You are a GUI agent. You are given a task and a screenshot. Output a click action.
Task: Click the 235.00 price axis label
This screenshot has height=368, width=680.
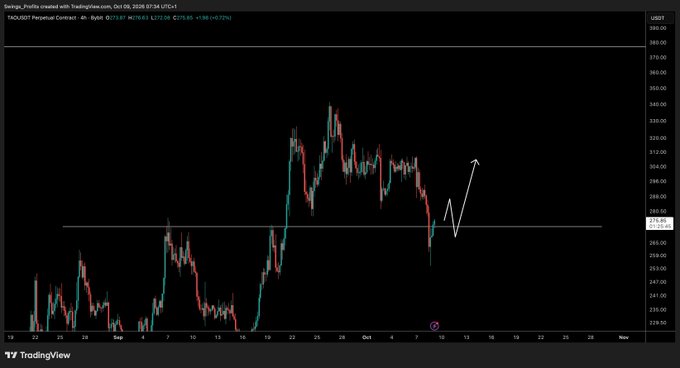coord(657,310)
